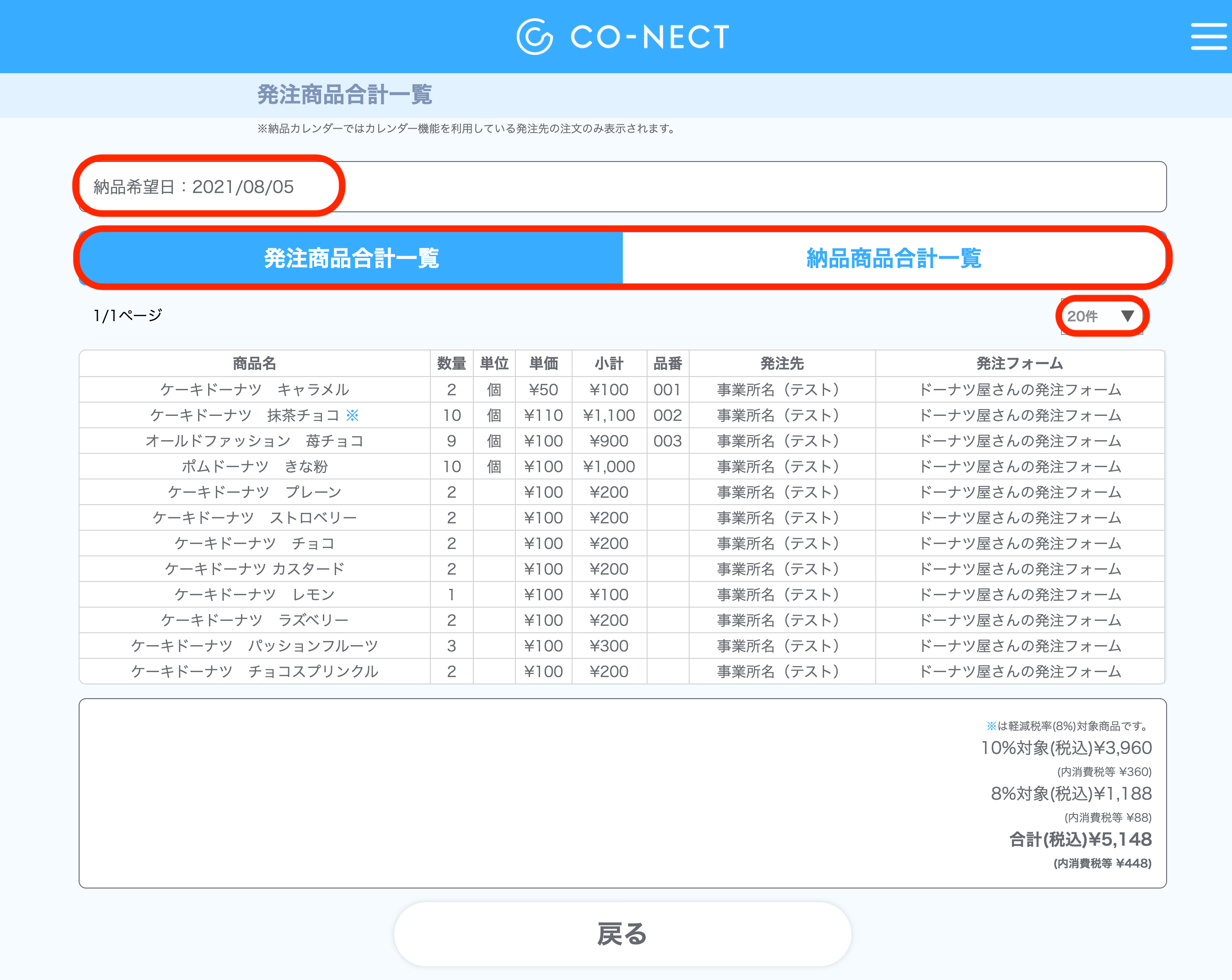Select row ケーキドーナツ ストロベリー

click(621, 517)
